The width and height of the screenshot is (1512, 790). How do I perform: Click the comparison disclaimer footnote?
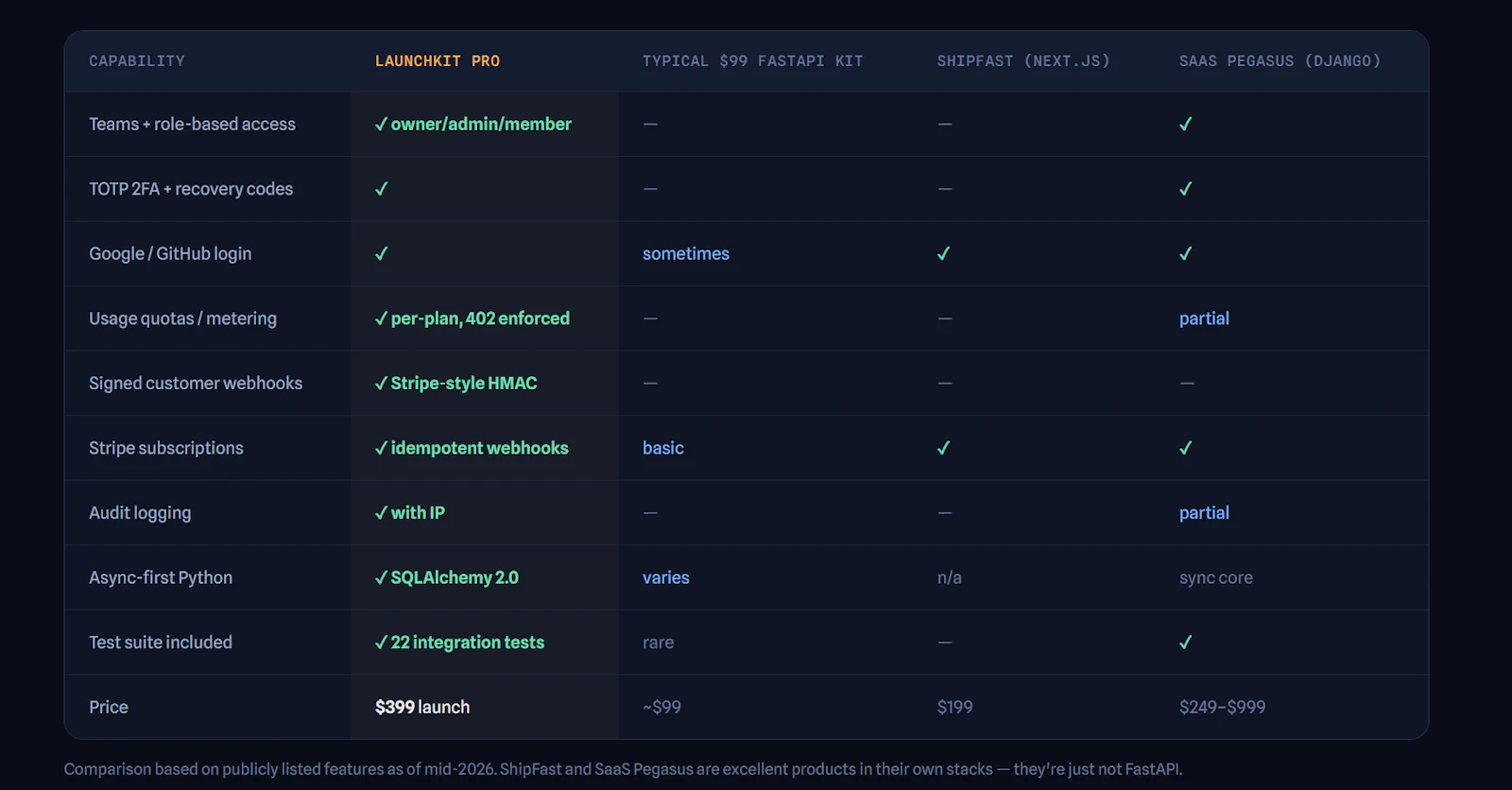coord(623,769)
